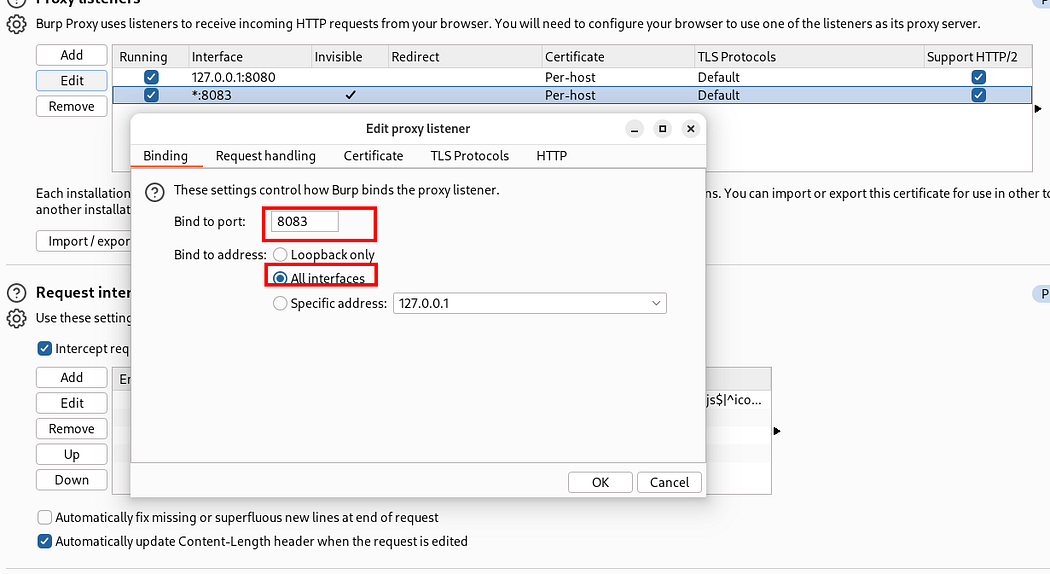The image size is (1050, 574).
Task: Click Edit button for proxy listeners
Action: click(x=72, y=80)
